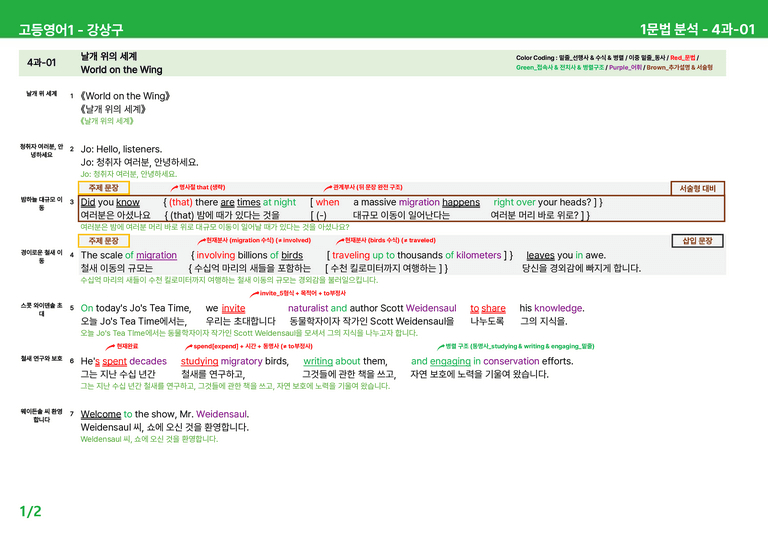Click the 1/2 page indicator
The image size is (768, 543).
[30, 512]
